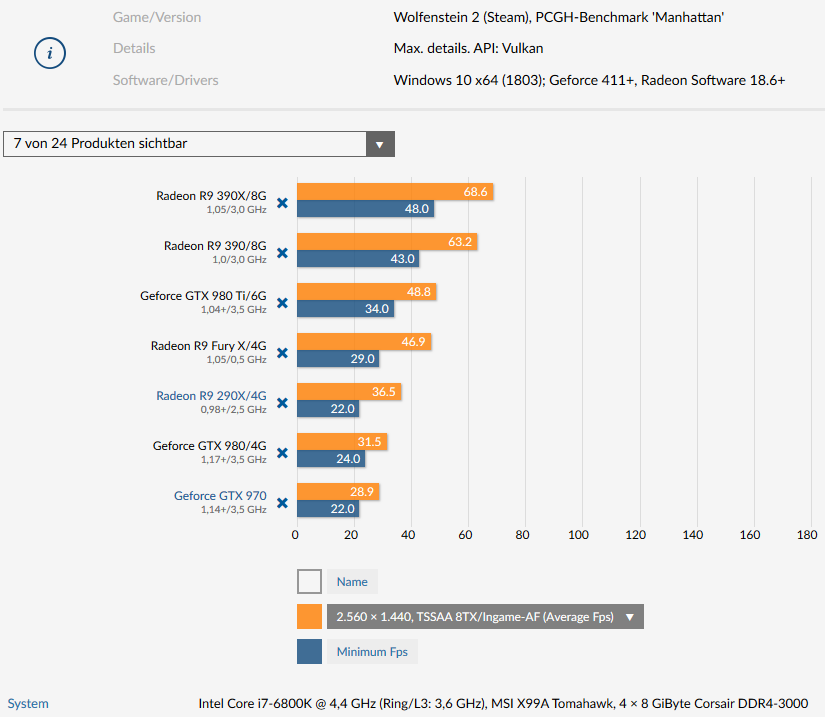Click the Minimum Fps legend button
Image resolution: width=825 pixels, height=717 pixels.
pos(372,651)
